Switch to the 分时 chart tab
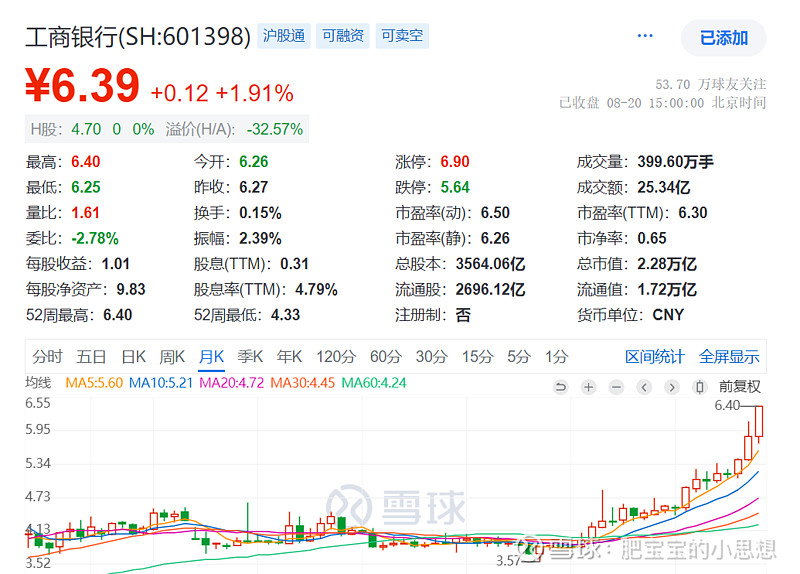800x574 pixels. tap(47, 357)
